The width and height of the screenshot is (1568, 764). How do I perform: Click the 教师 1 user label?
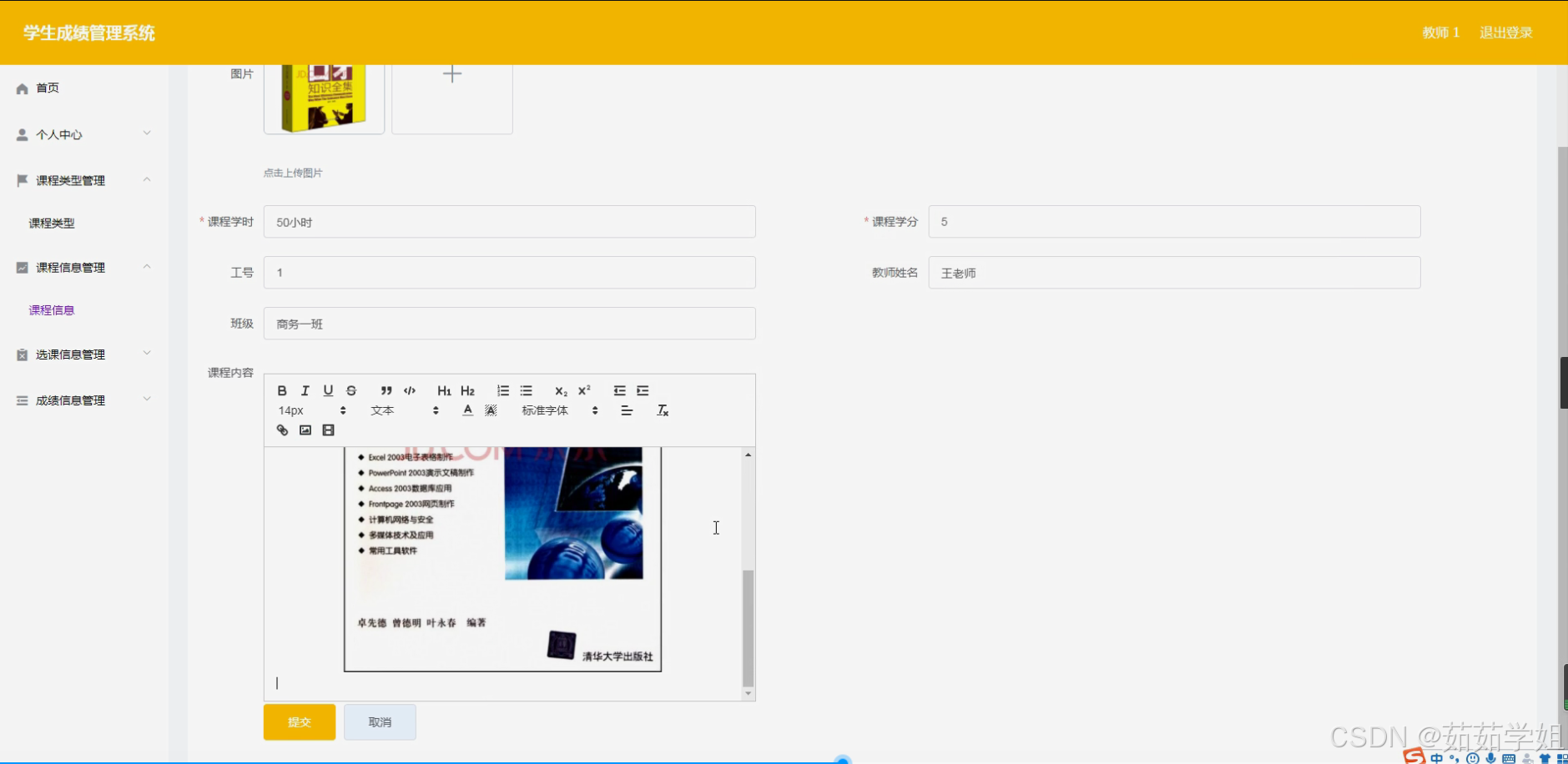pyautogui.click(x=1441, y=33)
